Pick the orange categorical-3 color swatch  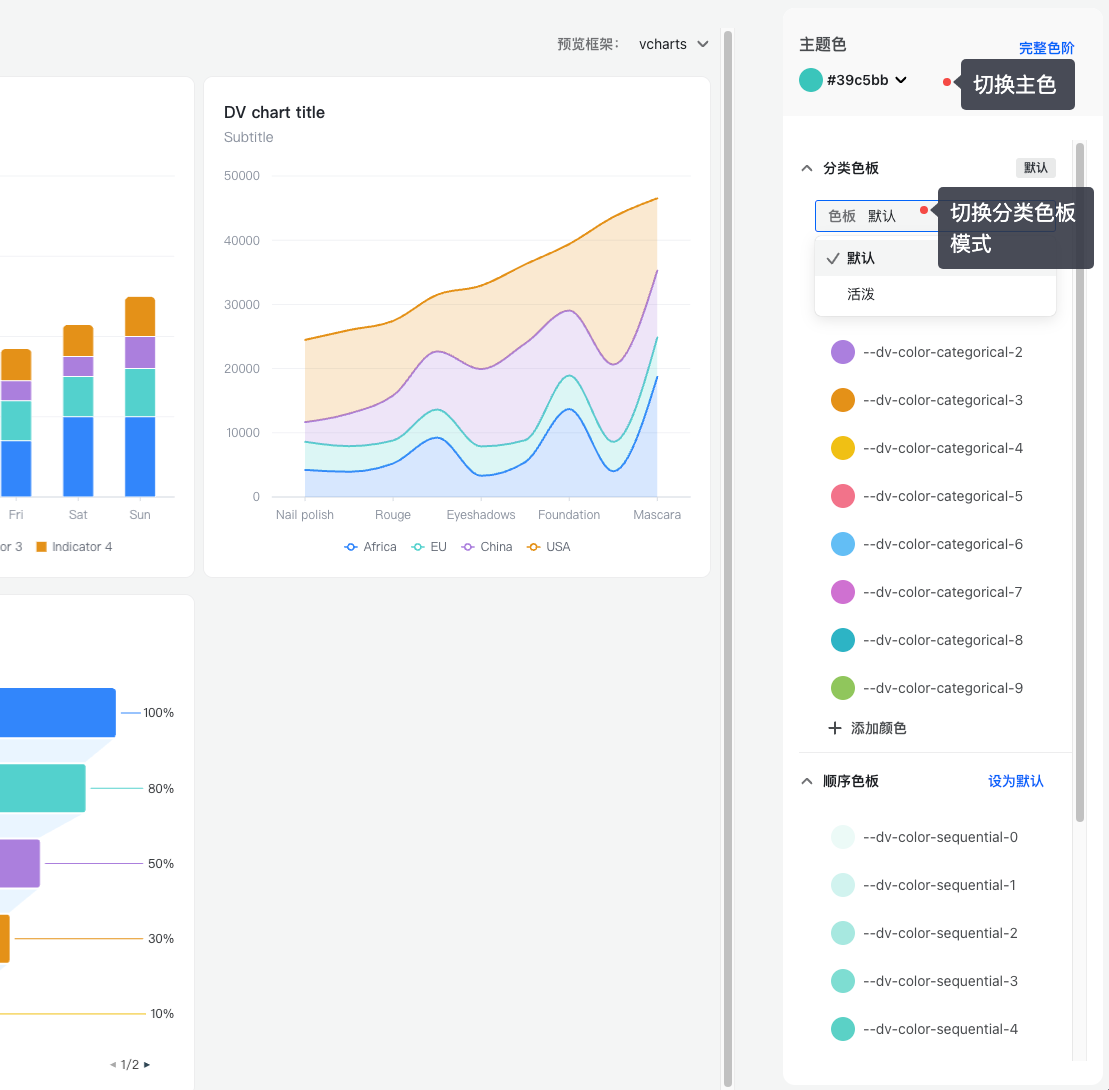843,400
